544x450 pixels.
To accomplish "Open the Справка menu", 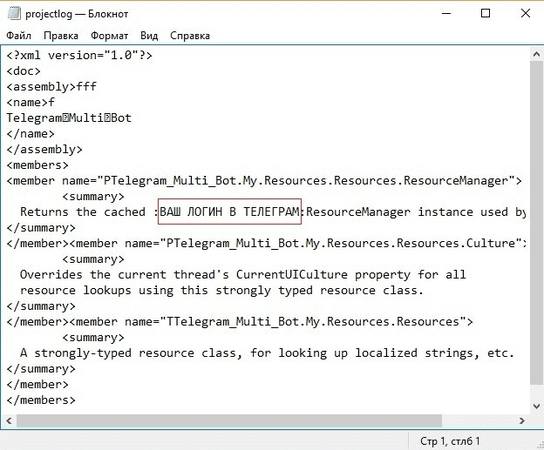I will click(190, 35).
